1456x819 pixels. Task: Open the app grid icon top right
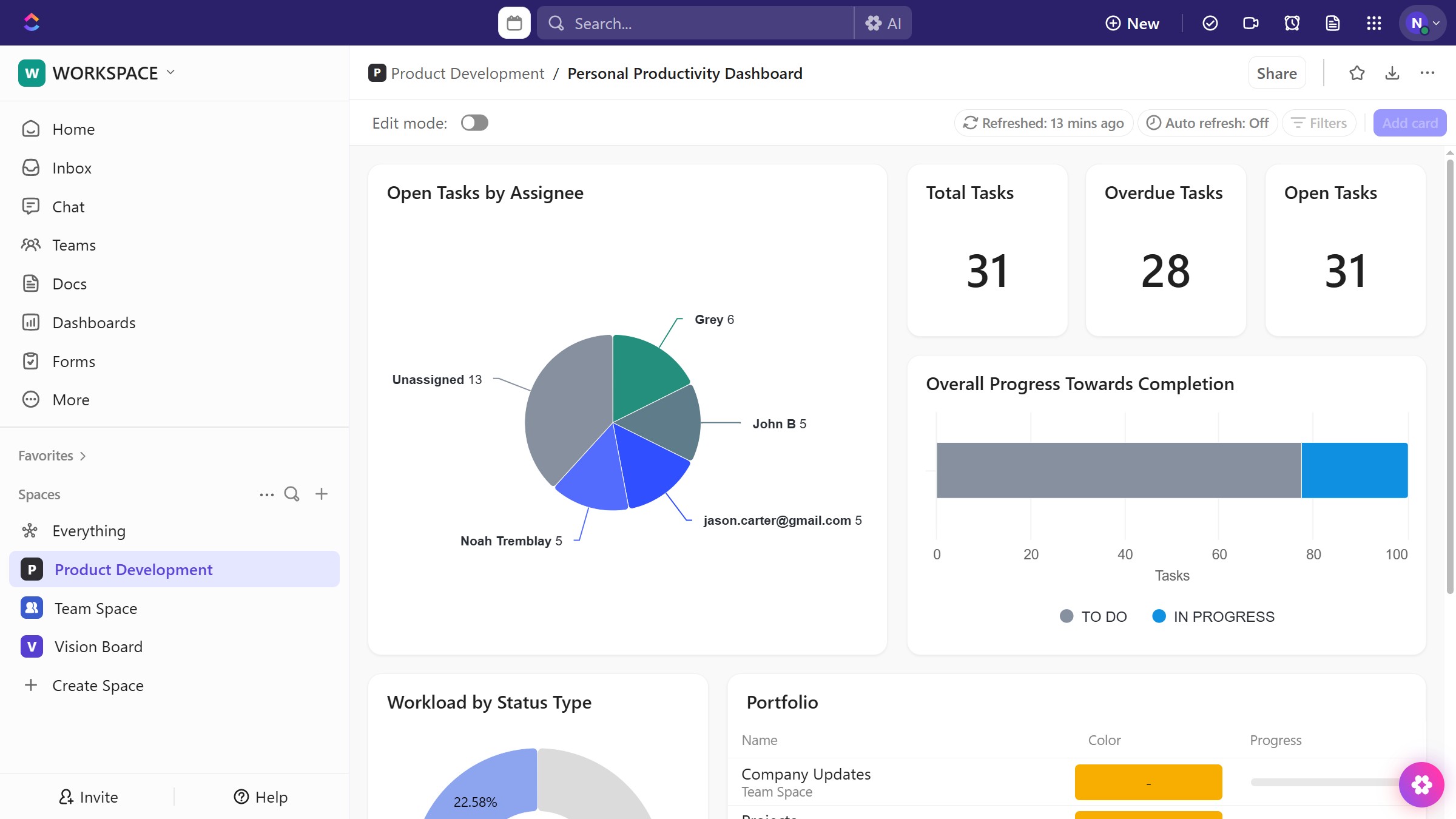(1374, 22)
